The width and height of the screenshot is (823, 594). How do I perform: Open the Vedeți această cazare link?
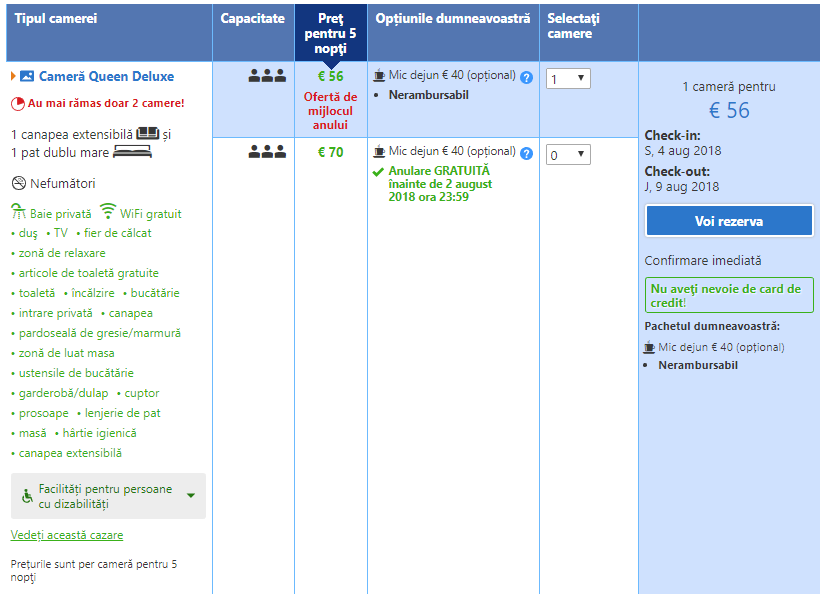[x=66, y=536]
